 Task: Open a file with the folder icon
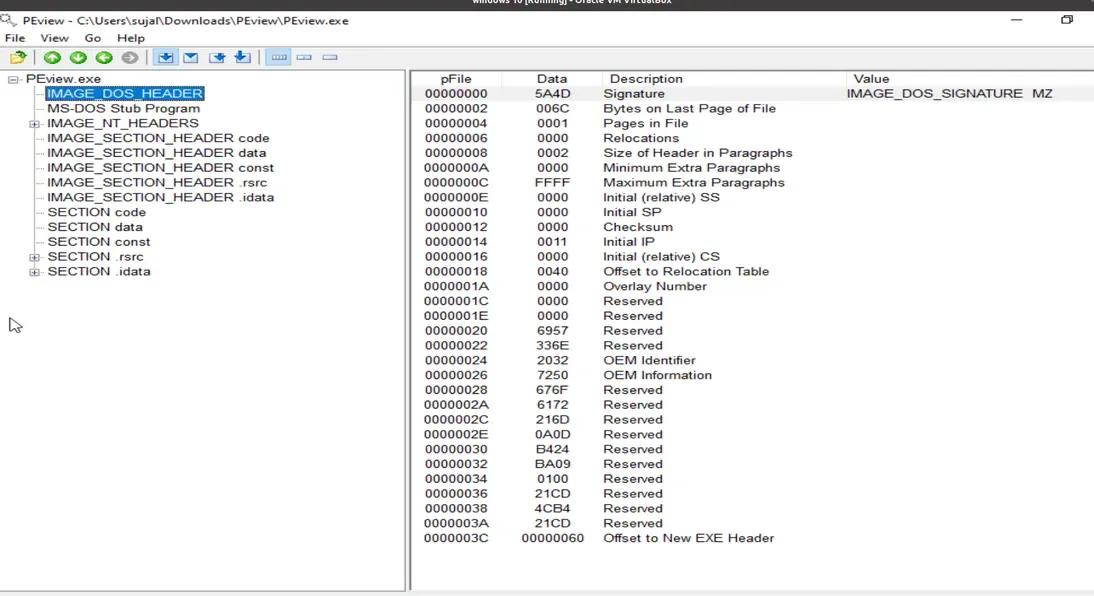18,57
